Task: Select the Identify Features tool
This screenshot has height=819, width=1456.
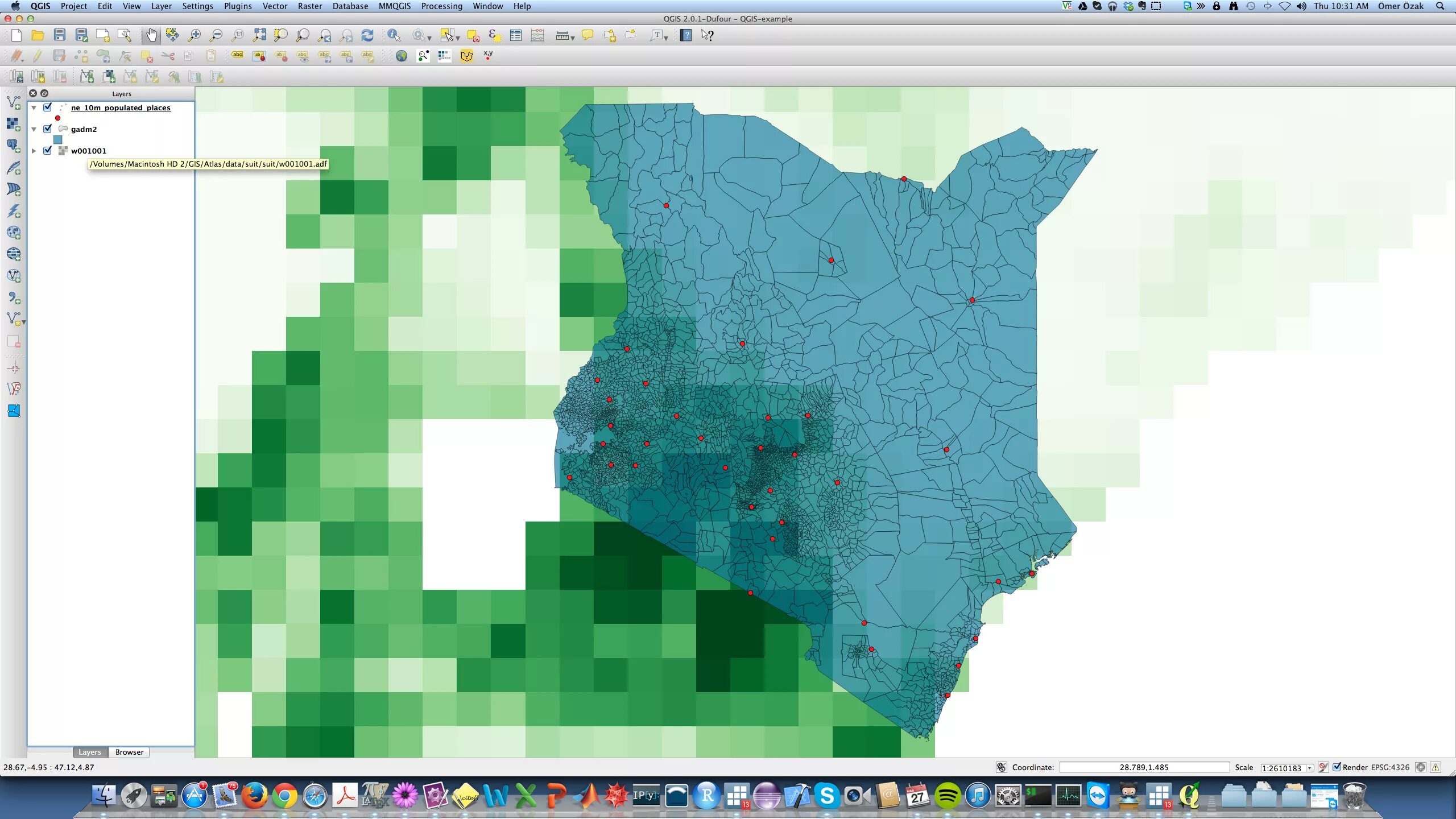Action: [394, 35]
